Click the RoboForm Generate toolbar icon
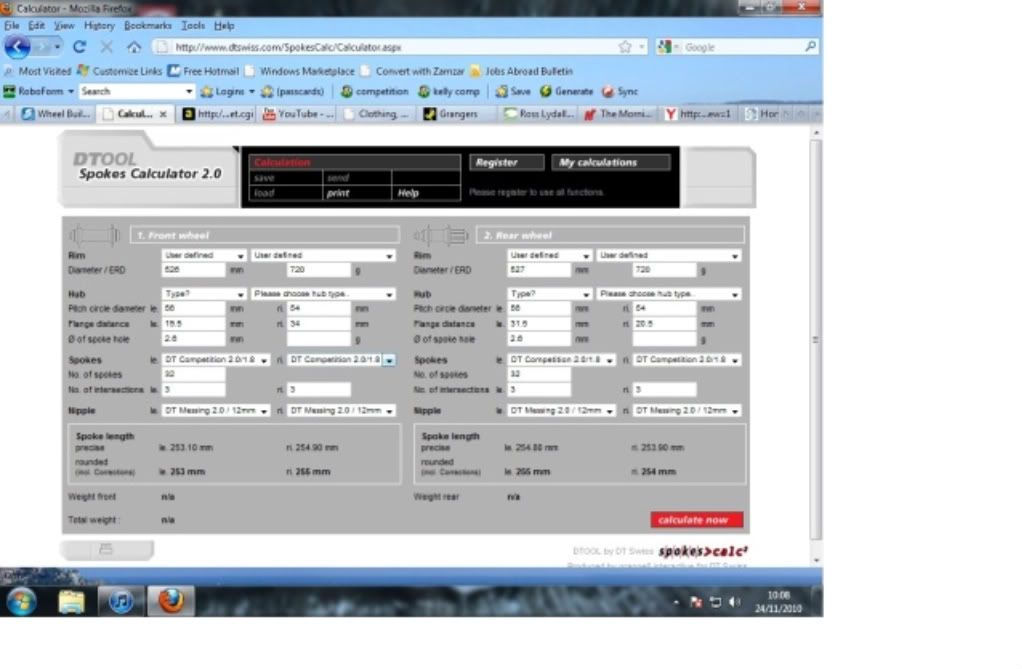This screenshot has height=669, width=1022. click(566, 91)
